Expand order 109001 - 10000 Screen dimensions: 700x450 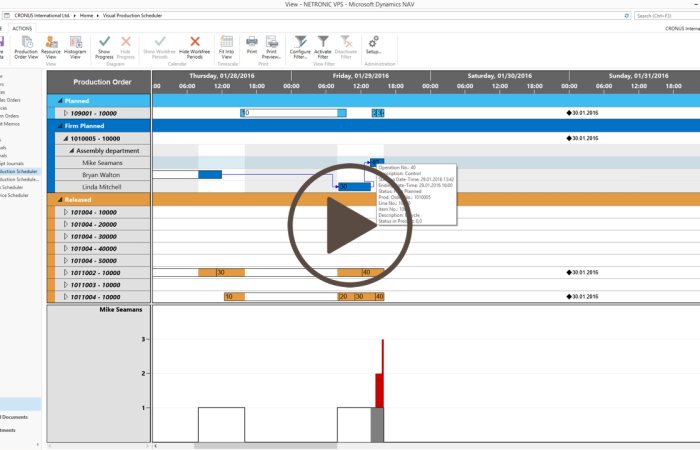pos(66,113)
